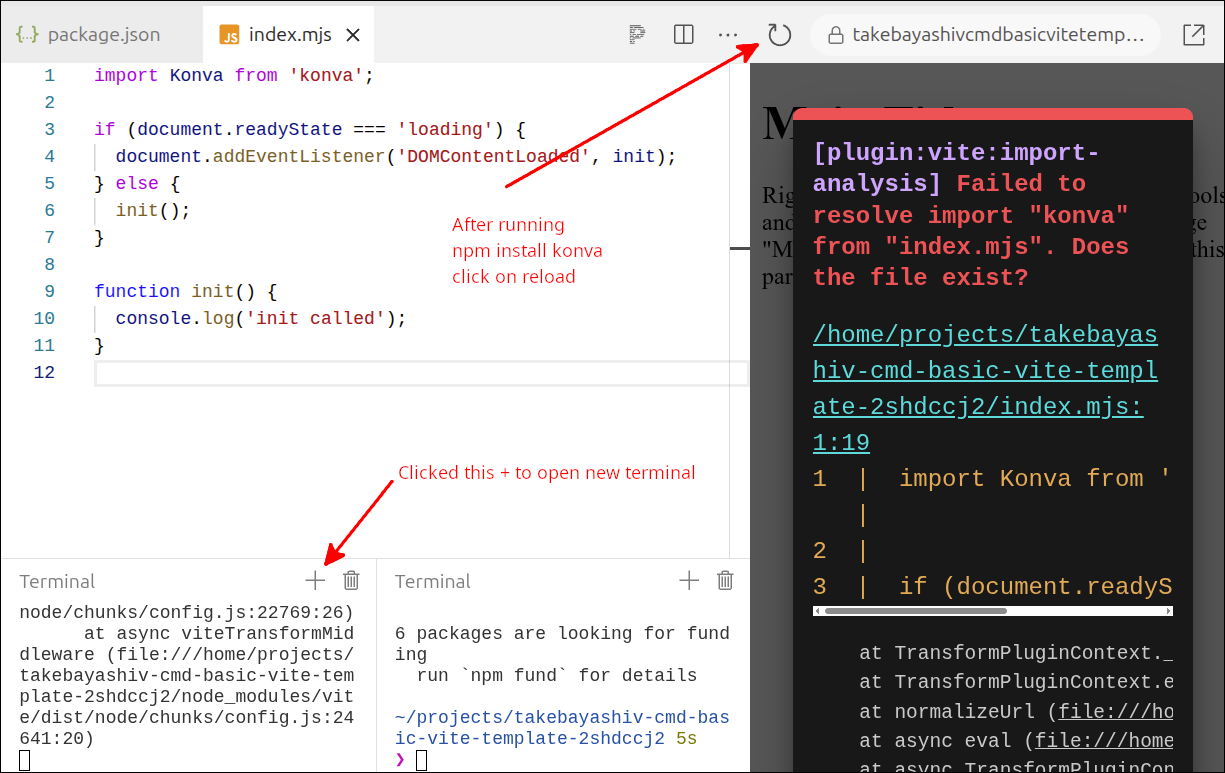The image size is (1225, 773).
Task: Place the cursor on empty line 12
Action: tap(400, 373)
